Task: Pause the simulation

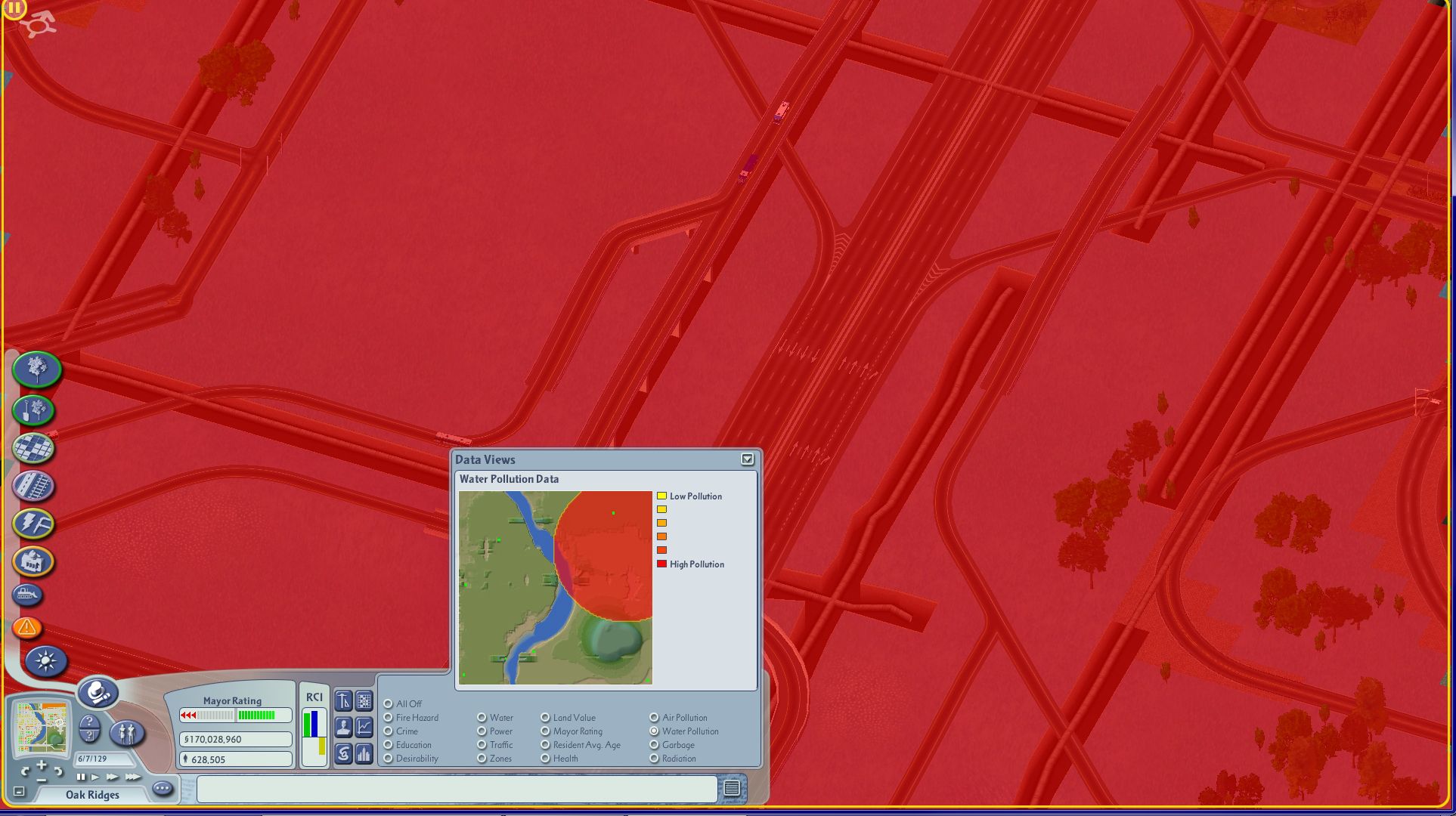Action: [x=81, y=777]
